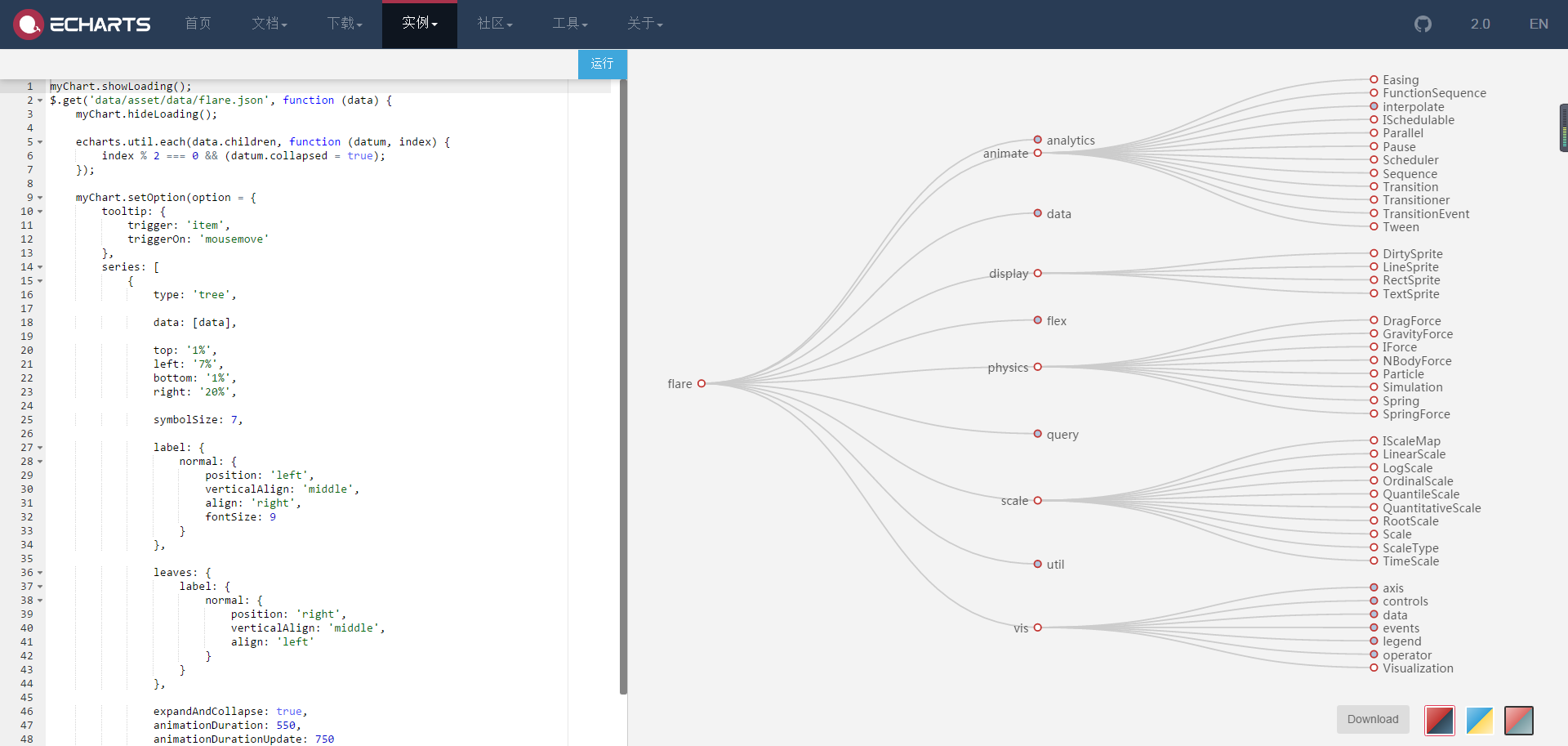Expand the query tree node
Viewport: 1568px width, 746px height.
[1038, 434]
